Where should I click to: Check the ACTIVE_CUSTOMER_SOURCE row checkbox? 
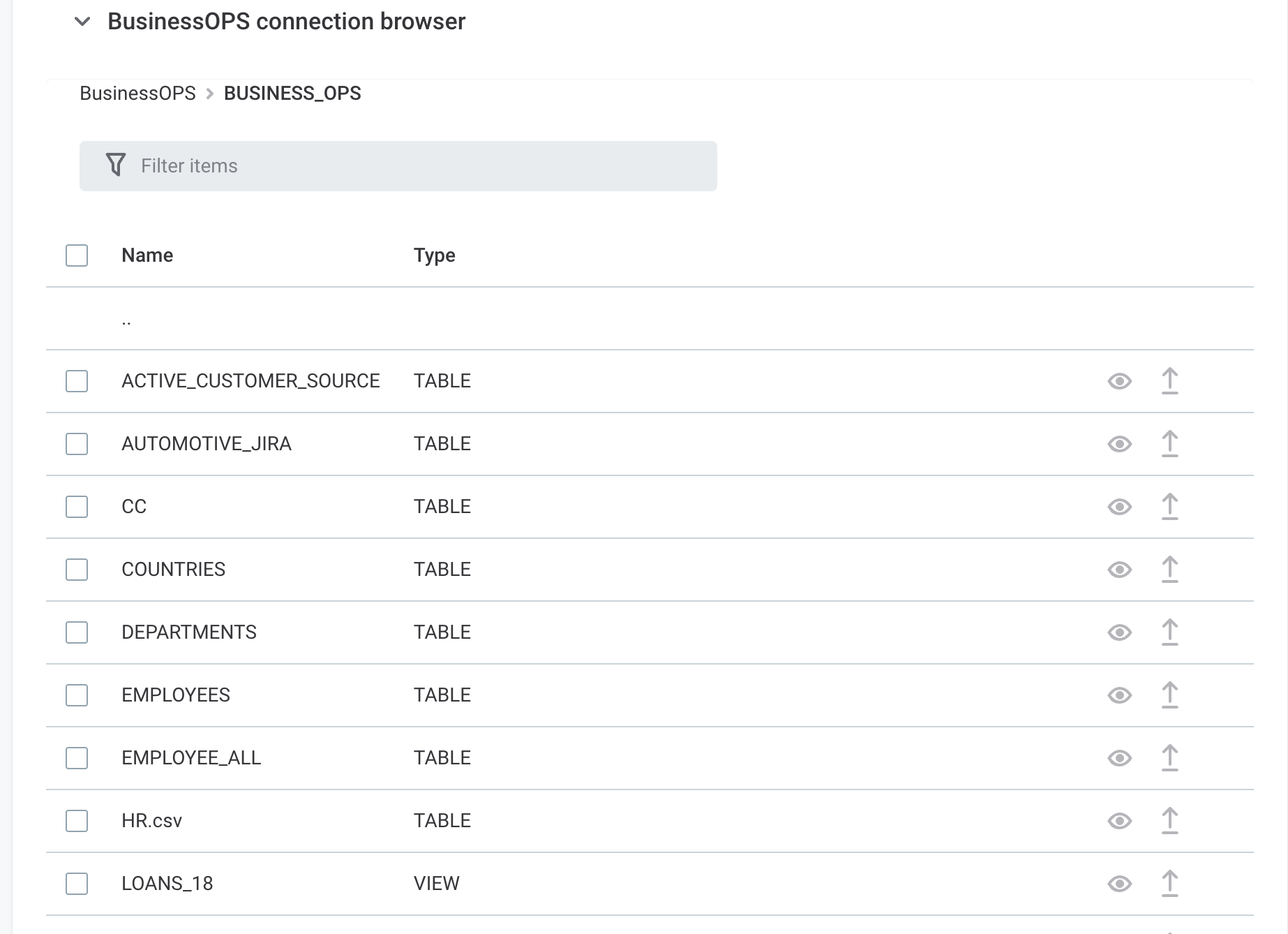(x=77, y=381)
